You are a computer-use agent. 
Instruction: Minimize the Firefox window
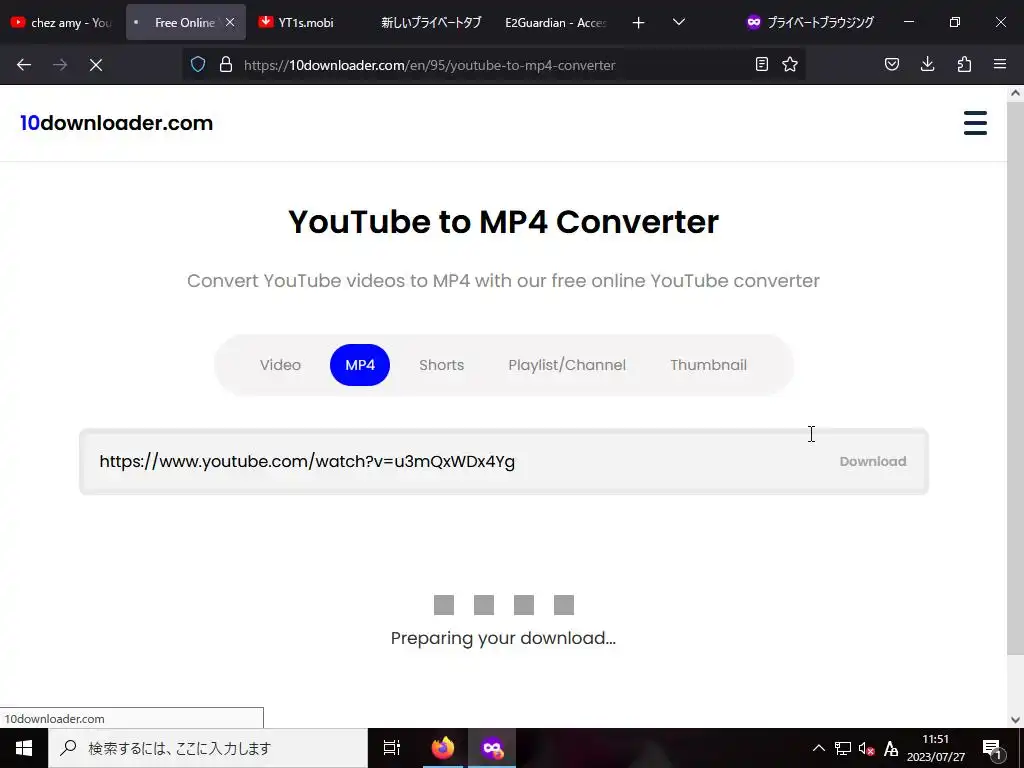click(x=909, y=22)
